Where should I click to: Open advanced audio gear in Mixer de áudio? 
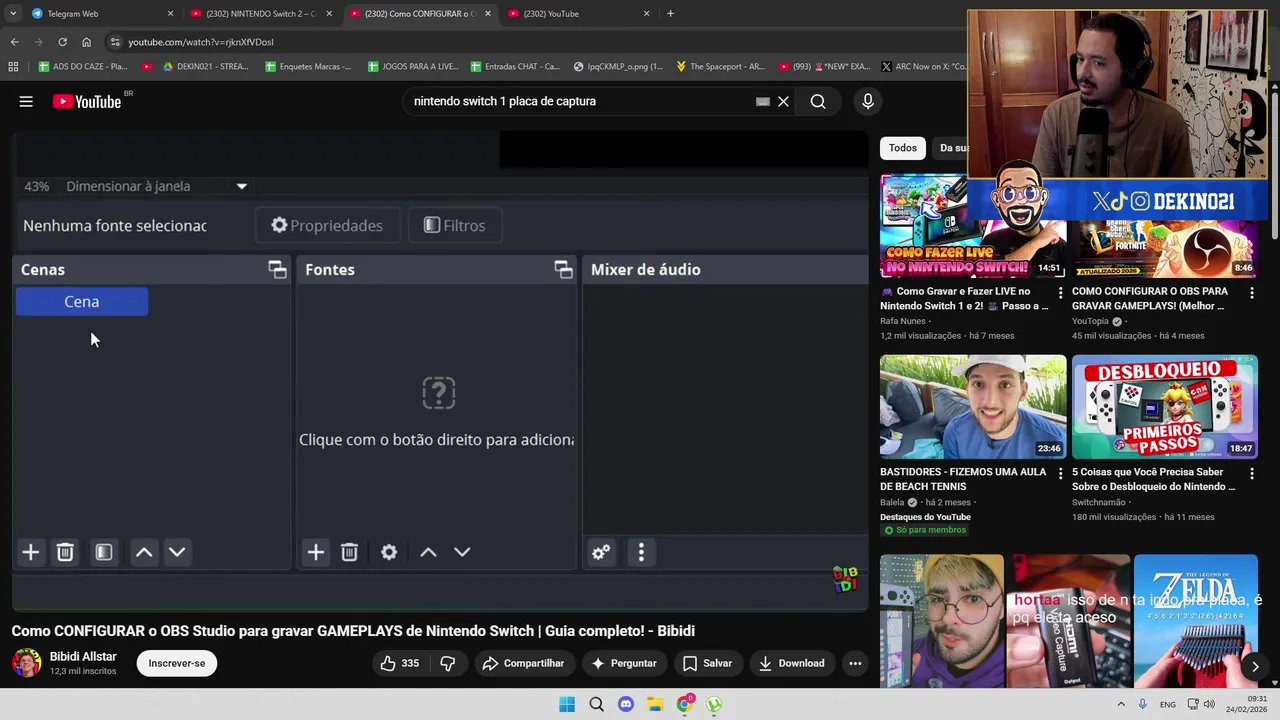pos(601,552)
